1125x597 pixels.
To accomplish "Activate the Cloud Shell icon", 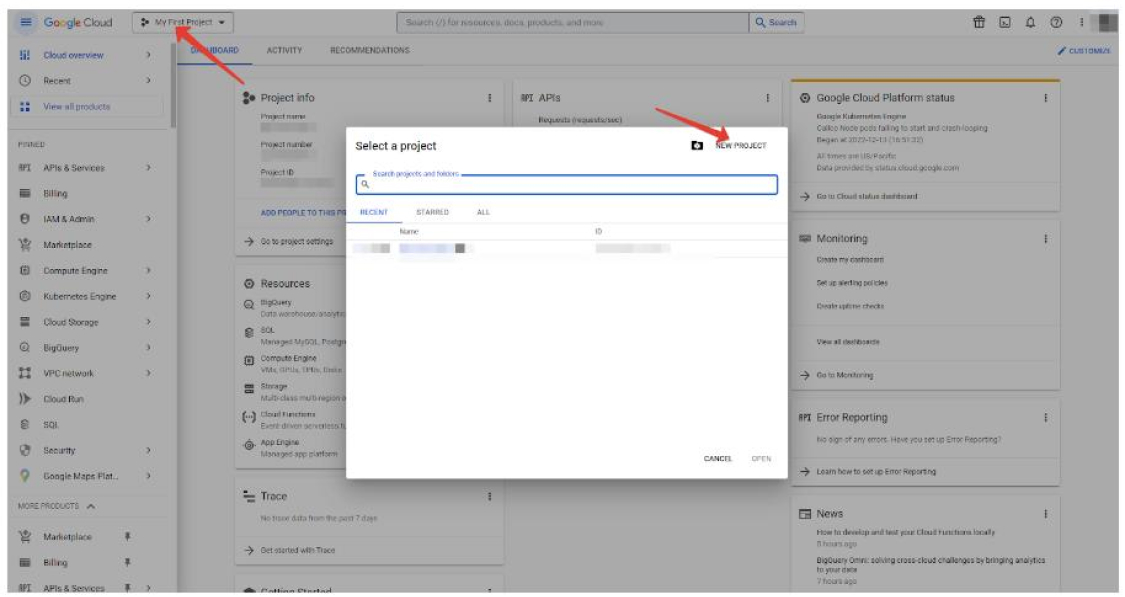I will [x=1005, y=22].
